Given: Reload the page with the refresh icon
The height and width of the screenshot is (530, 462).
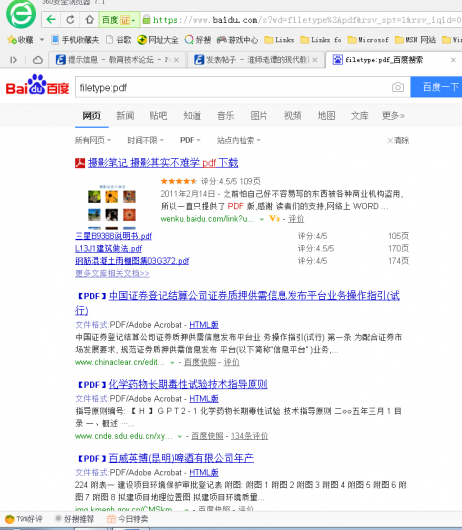Looking at the screenshot, I should click(x=70, y=20).
